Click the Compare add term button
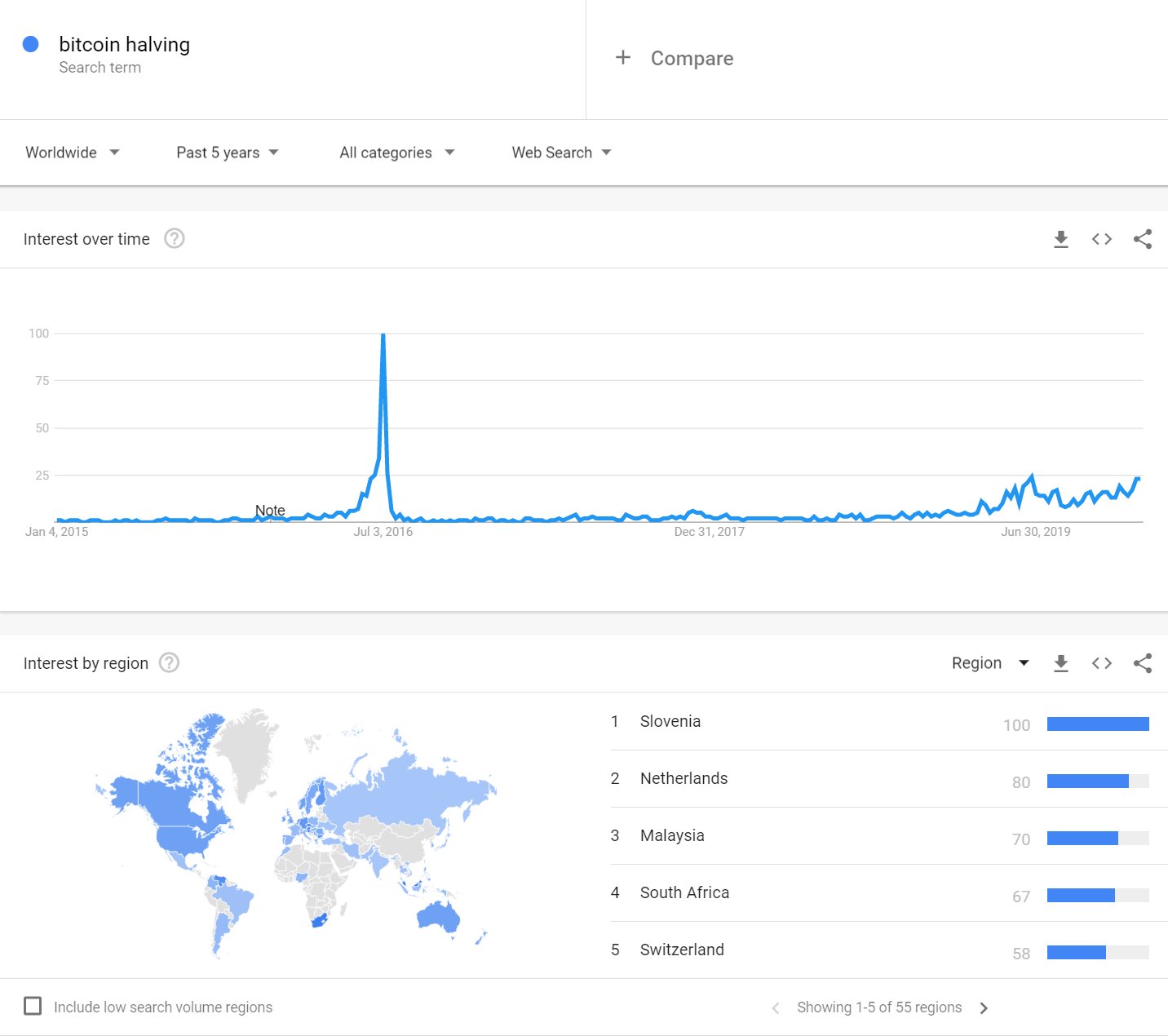The width and height of the screenshot is (1168, 1036). [x=675, y=58]
